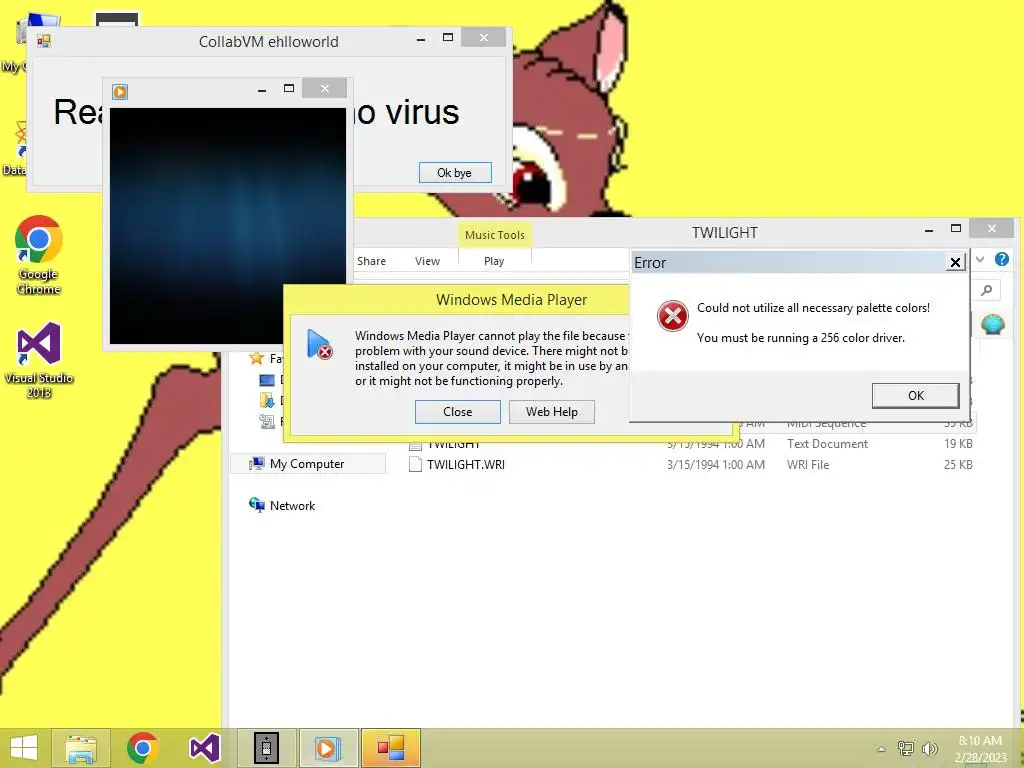
Task: Open the Visual Studio 2013 desktop shortcut
Action: [39, 360]
